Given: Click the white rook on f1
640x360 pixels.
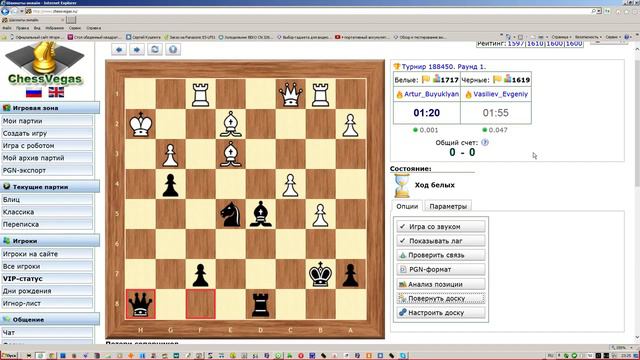Looking at the screenshot, I should 200,94.
